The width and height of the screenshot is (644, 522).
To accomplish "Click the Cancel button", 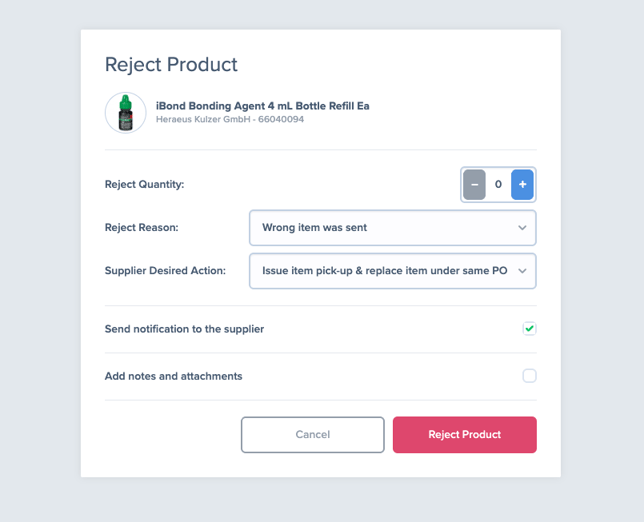I will 313,435.
